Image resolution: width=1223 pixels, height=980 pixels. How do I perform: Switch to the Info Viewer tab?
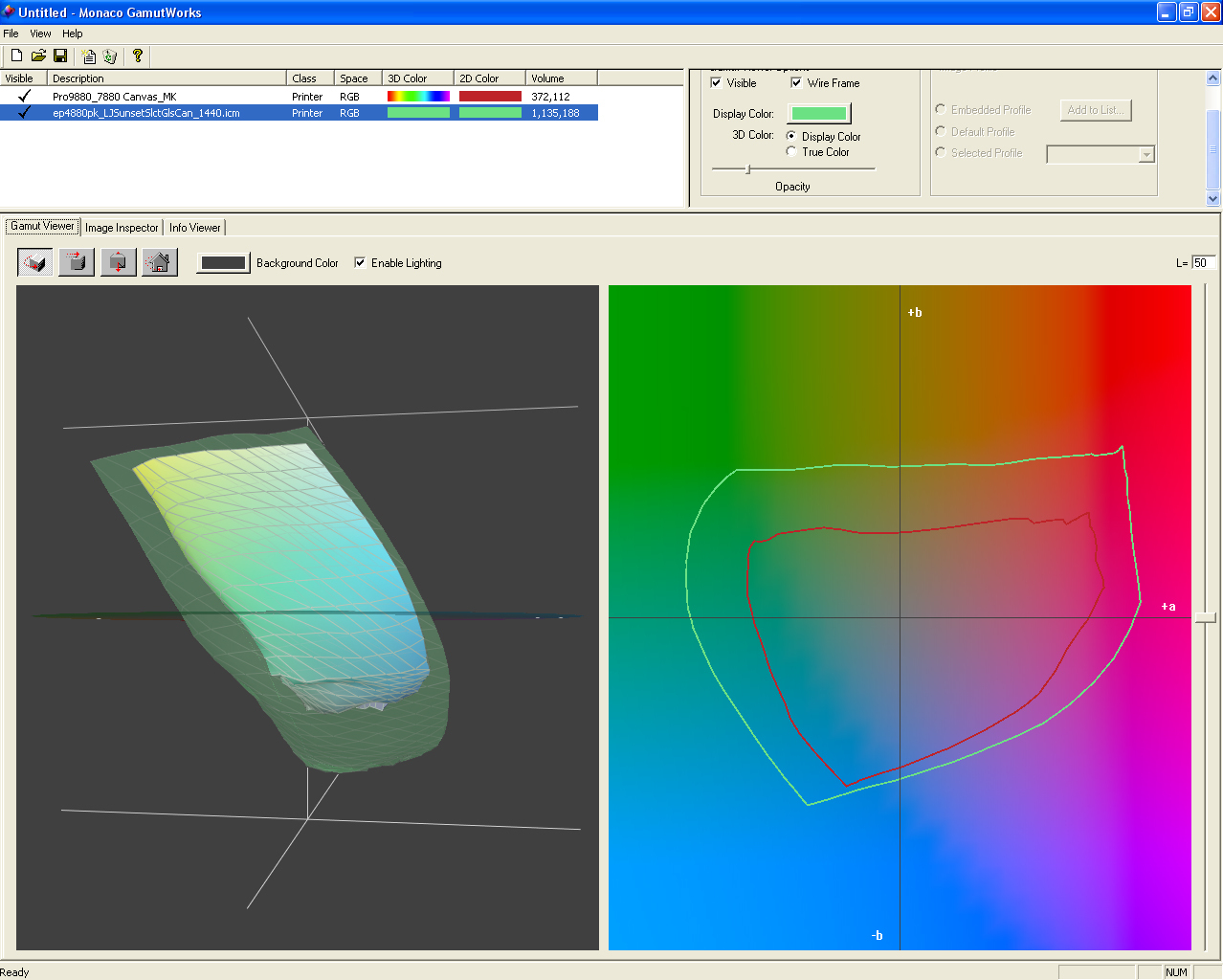tap(195, 228)
